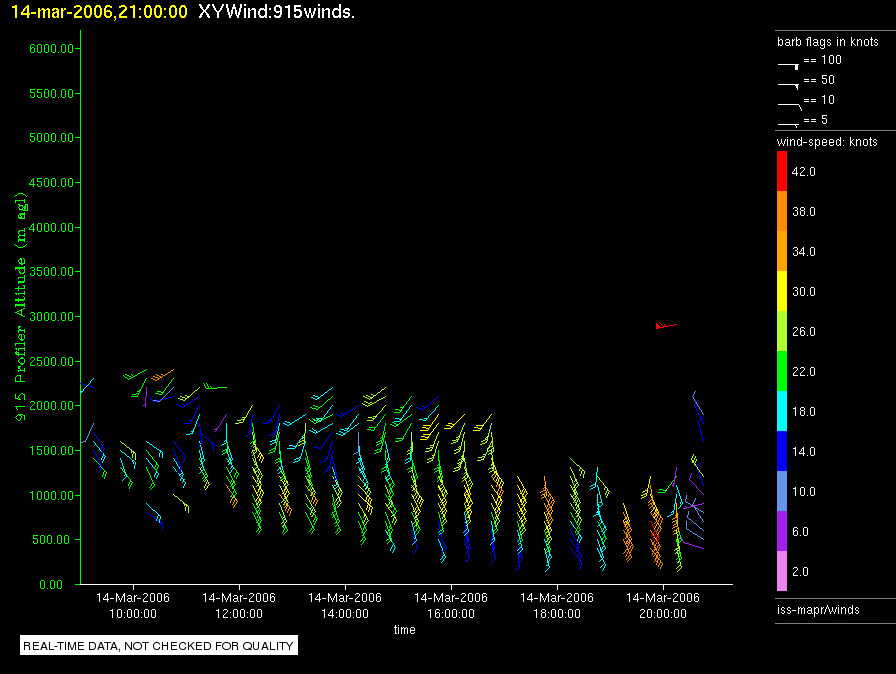Click the cyan 18.0 knots color swatch
Viewport: 896px width, 674px height.
point(782,412)
